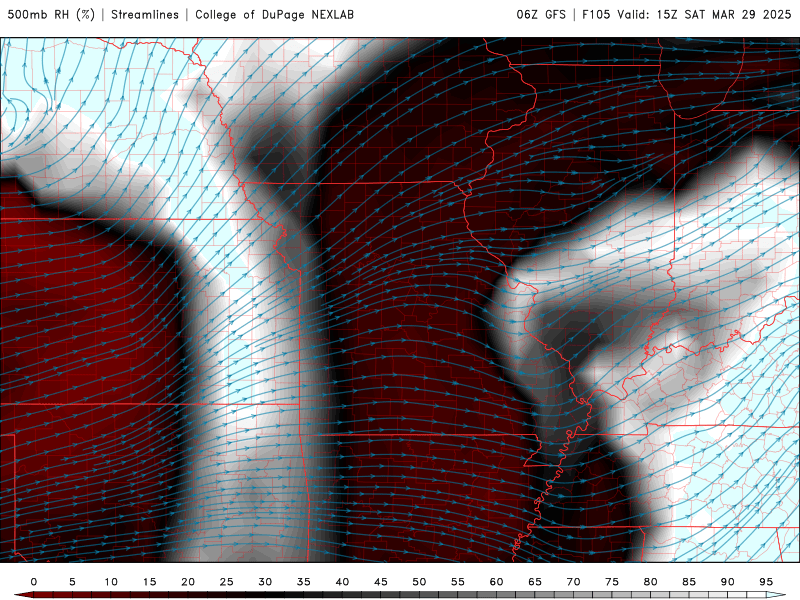Click the '70' label on the color scale

(x=573, y=582)
